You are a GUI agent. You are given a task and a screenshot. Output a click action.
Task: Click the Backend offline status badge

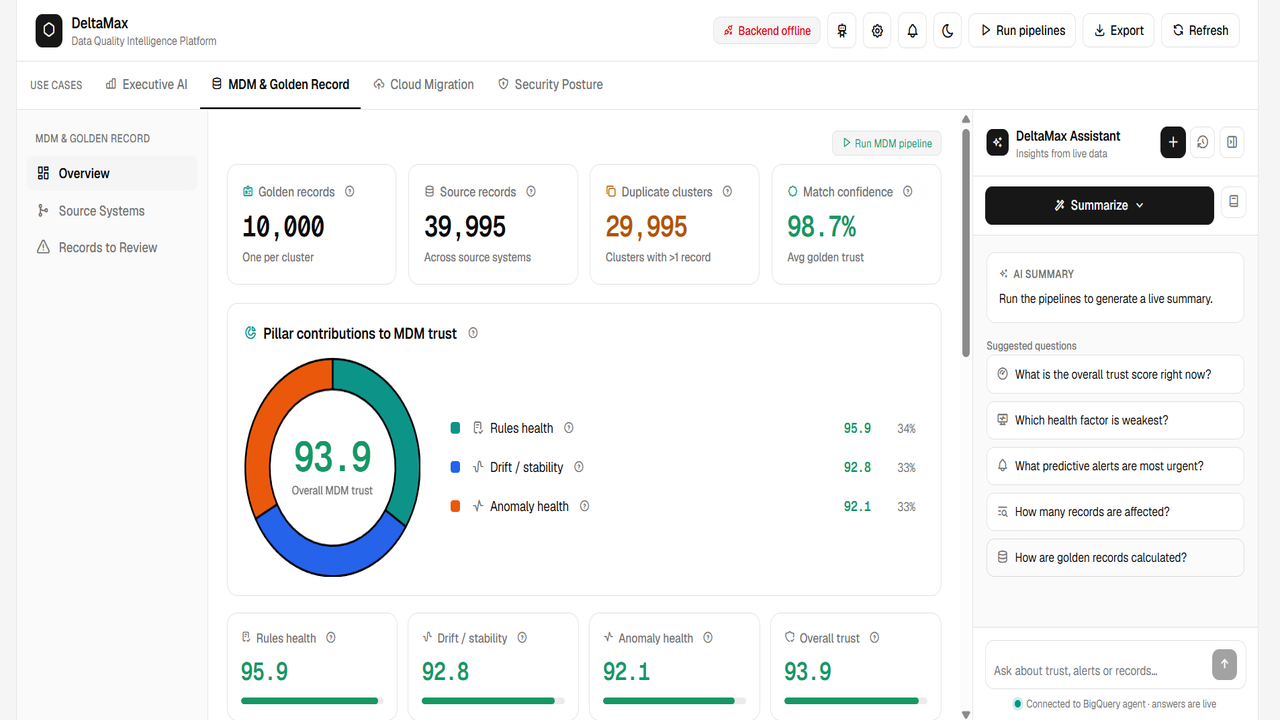point(767,31)
